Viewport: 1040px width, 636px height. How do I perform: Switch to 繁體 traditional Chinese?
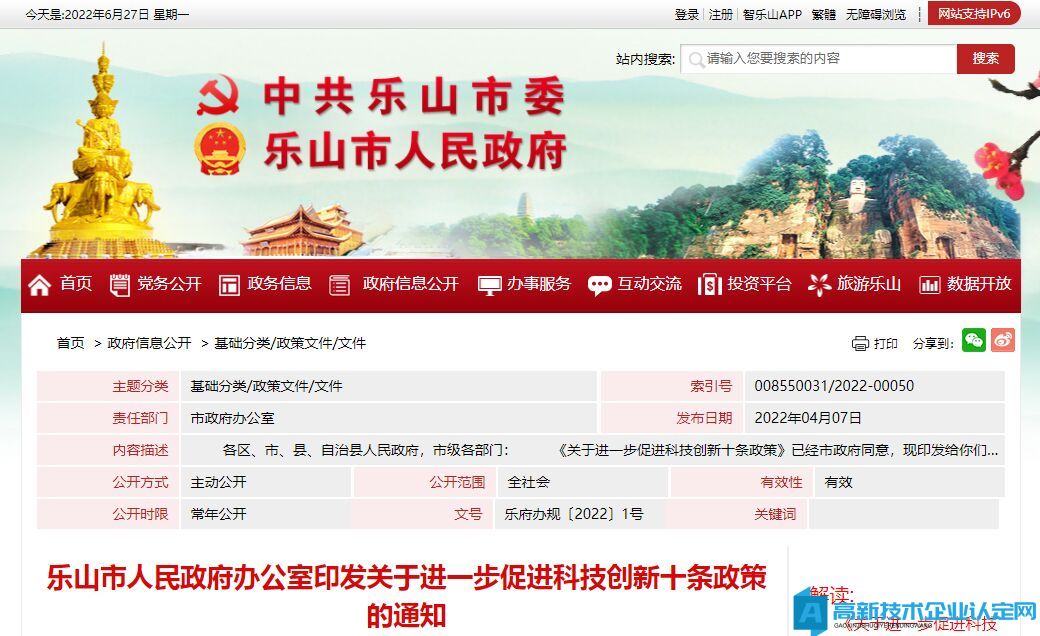[x=824, y=15]
